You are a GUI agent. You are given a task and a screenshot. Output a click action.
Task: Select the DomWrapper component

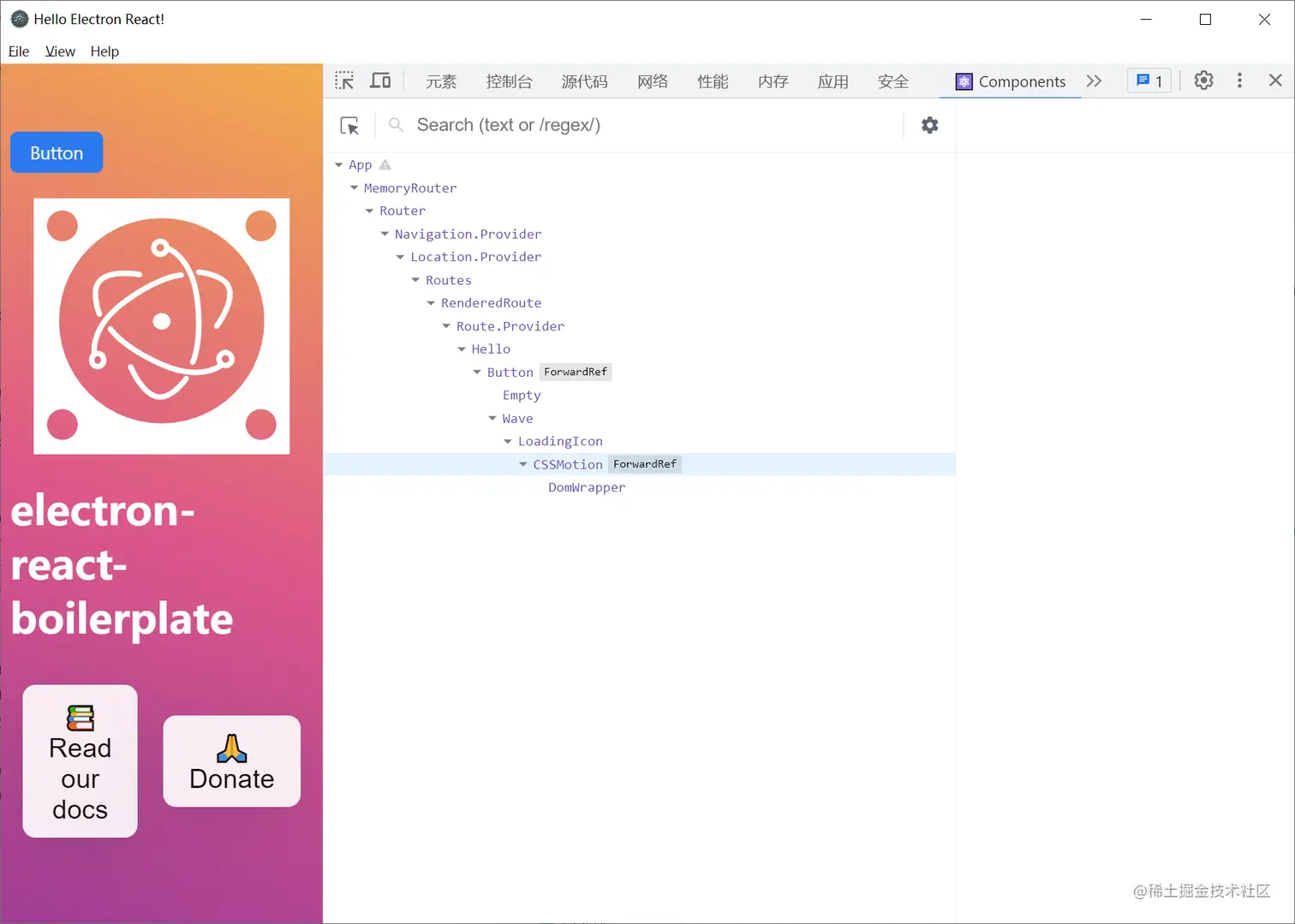[x=587, y=488]
